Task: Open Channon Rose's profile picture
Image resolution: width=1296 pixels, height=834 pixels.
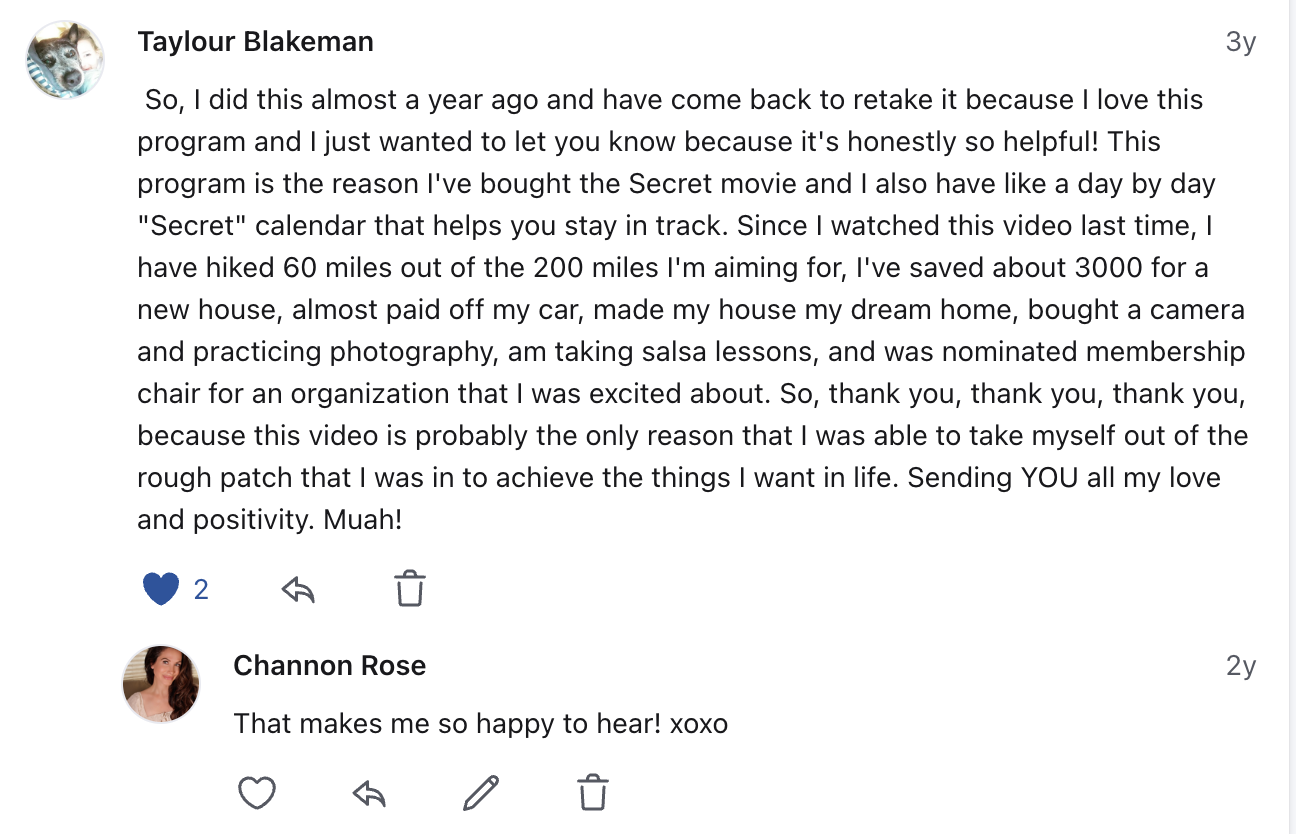Action: point(161,684)
